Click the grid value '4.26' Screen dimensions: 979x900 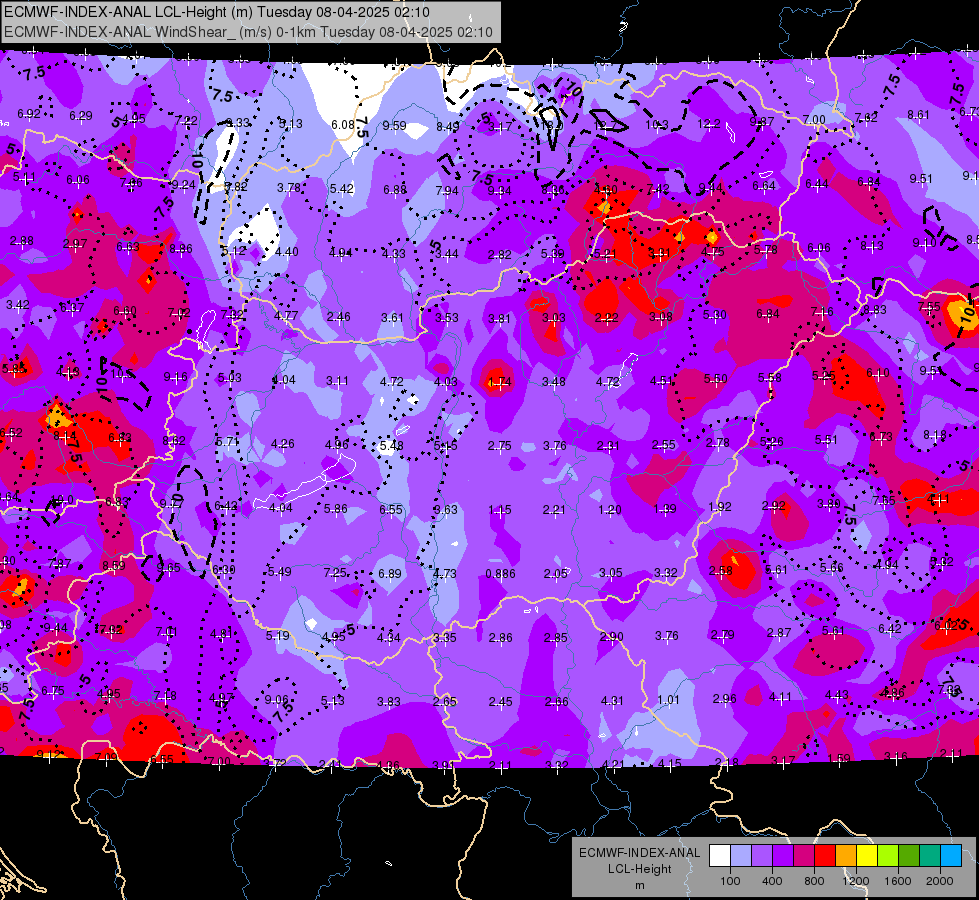coord(282,444)
